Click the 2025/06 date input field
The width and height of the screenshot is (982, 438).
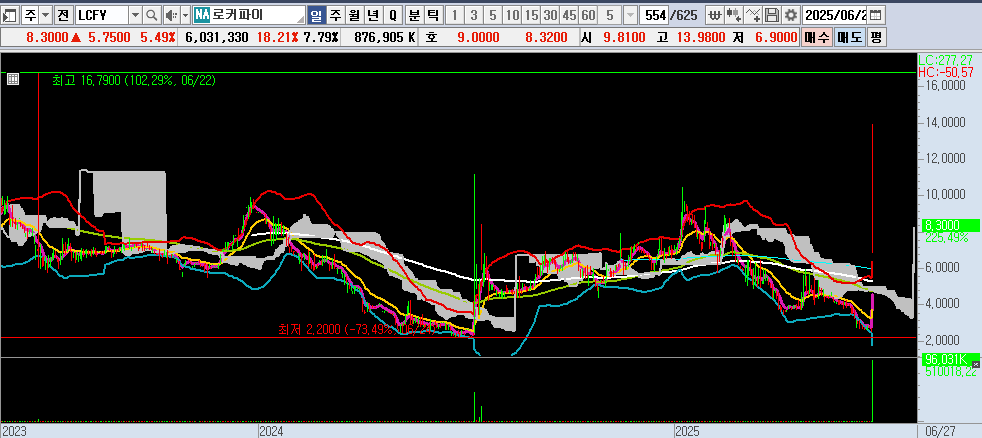(x=836, y=14)
